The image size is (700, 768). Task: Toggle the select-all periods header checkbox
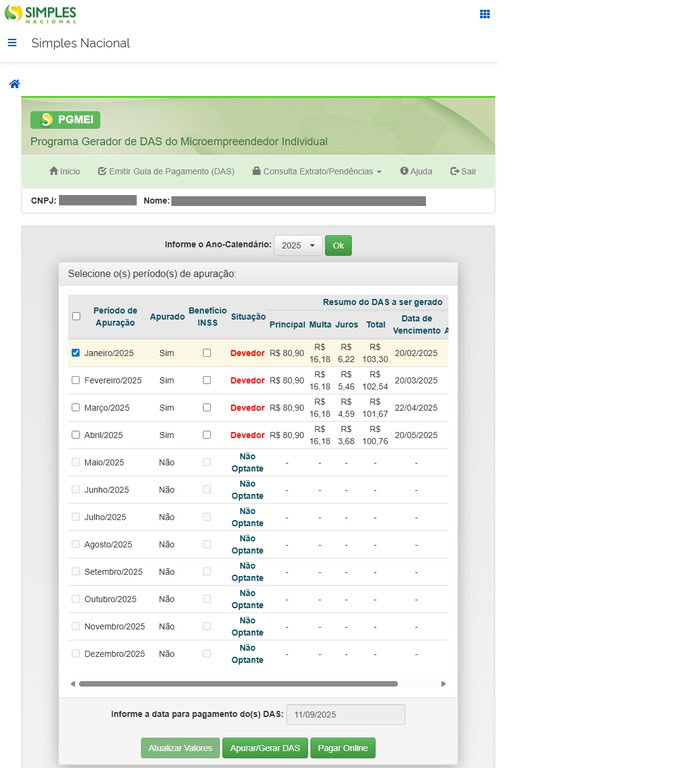(x=76, y=316)
